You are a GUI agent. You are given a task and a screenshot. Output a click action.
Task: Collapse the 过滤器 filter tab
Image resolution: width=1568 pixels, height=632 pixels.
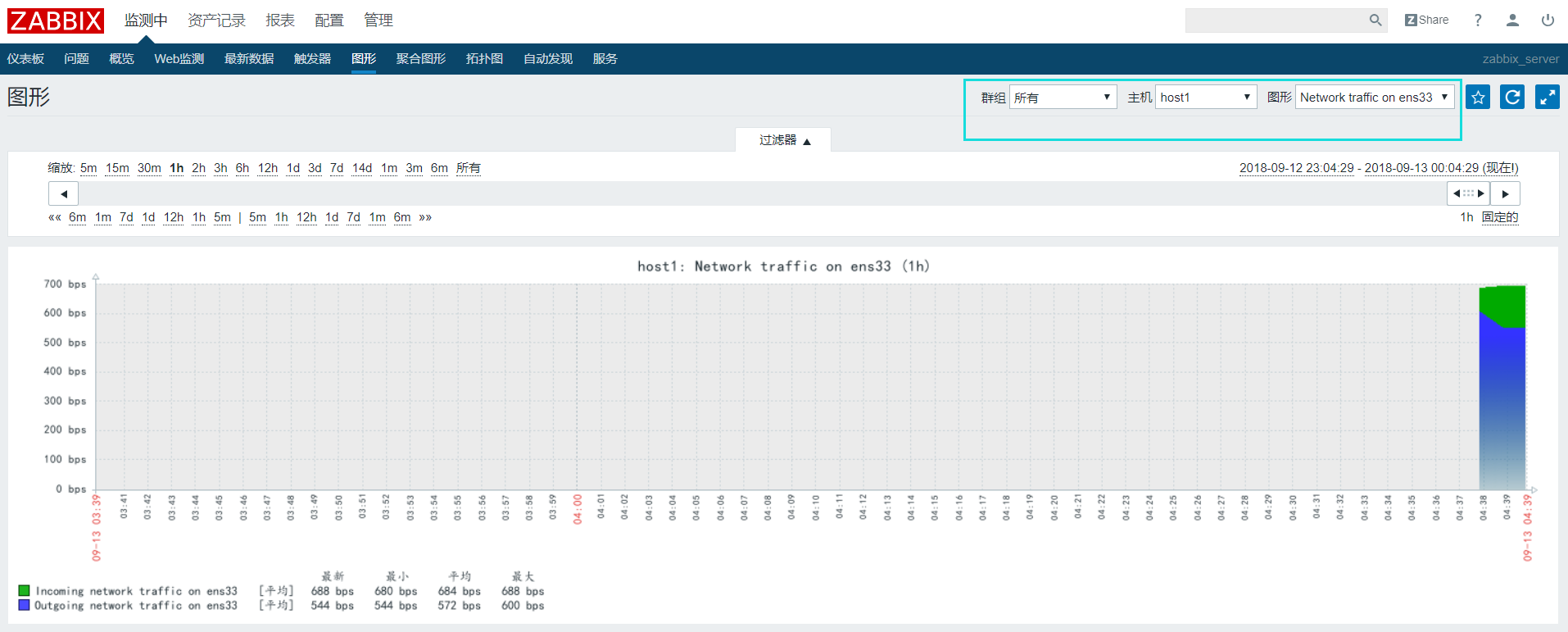click(783, 140)
